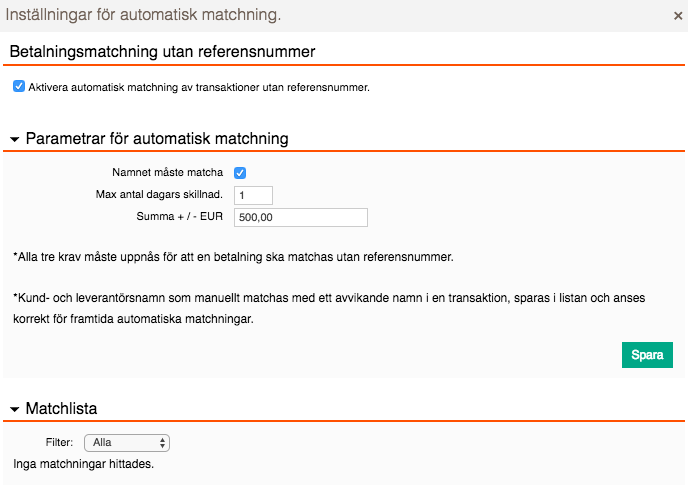Click the Filter dropdown's up-down arrows
Image resolution: width=688 pixels, height=487 pixels.
coord(162,443)
